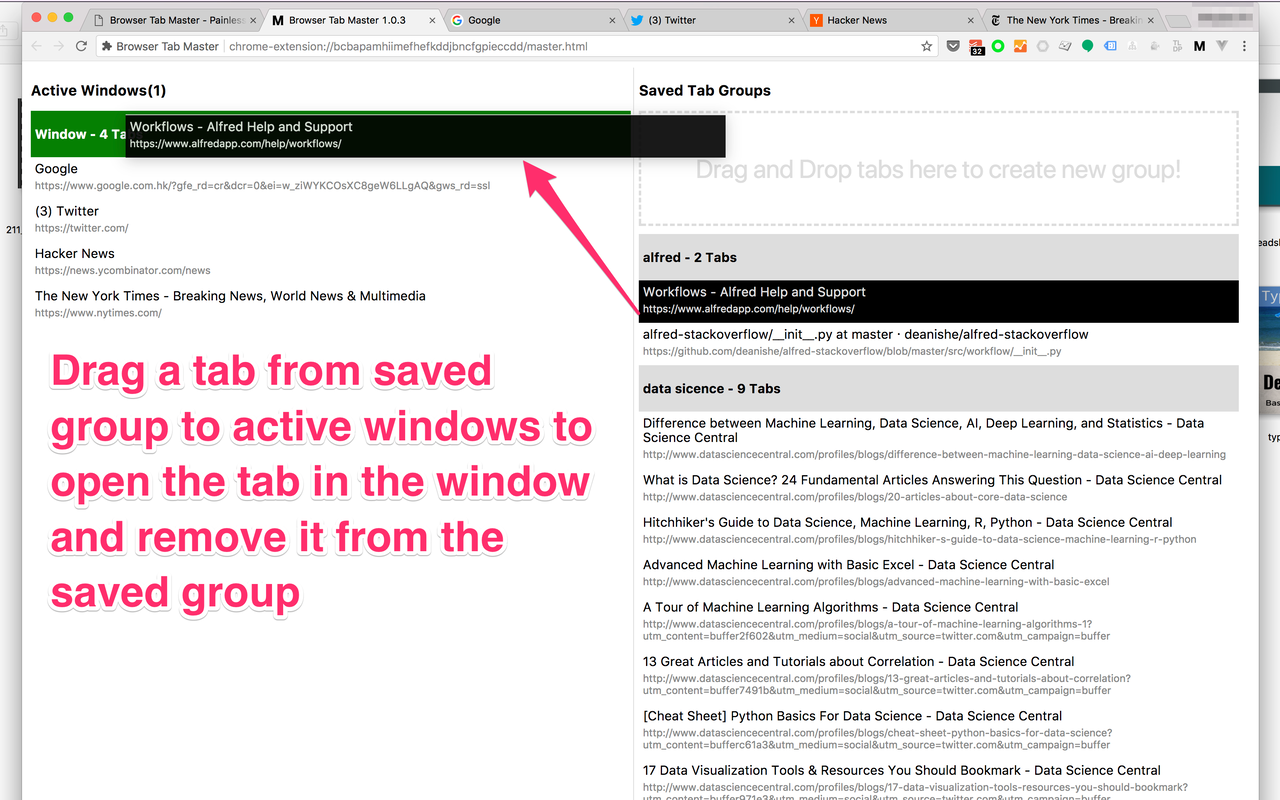
Task: Click the Active Windows(1) heading
Action: pyautogui.click(x=99, y=91)
